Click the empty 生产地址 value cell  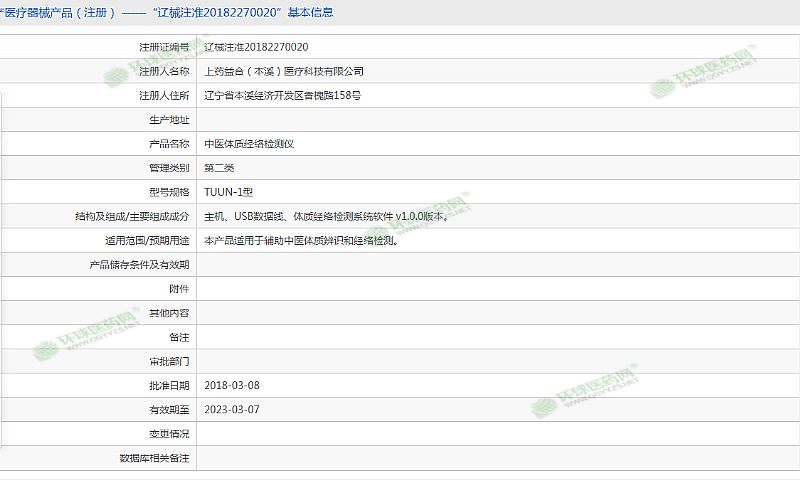[498, 120]
